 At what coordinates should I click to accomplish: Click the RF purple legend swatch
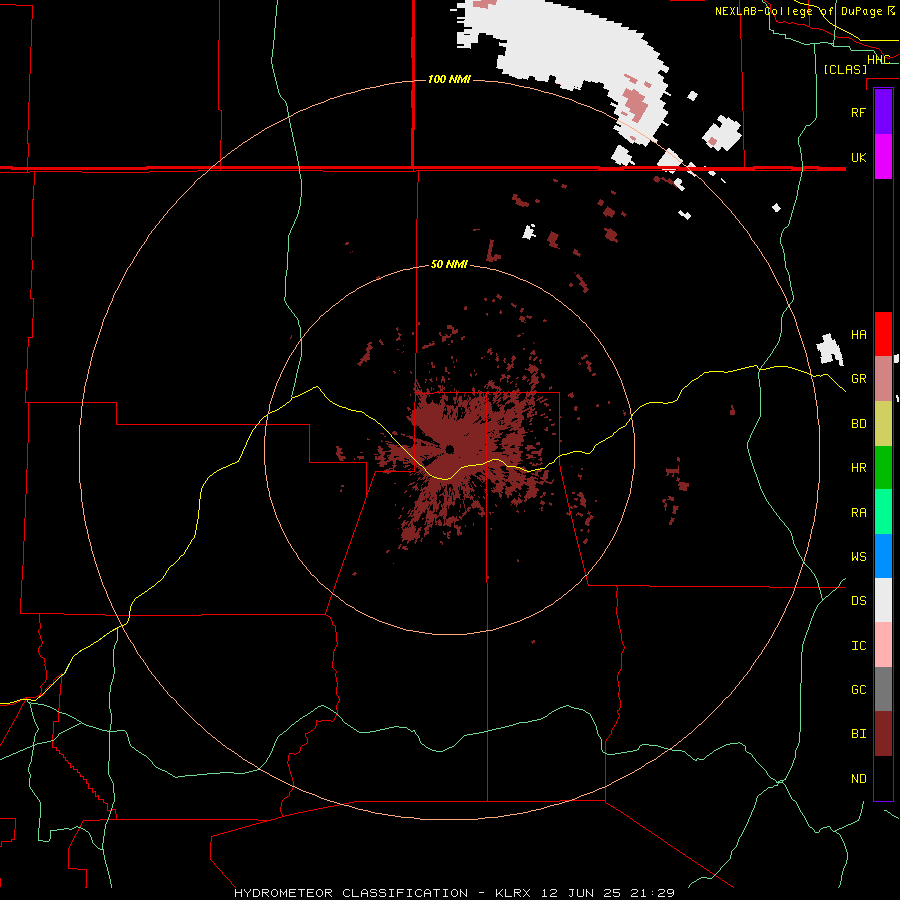[883, 112]
